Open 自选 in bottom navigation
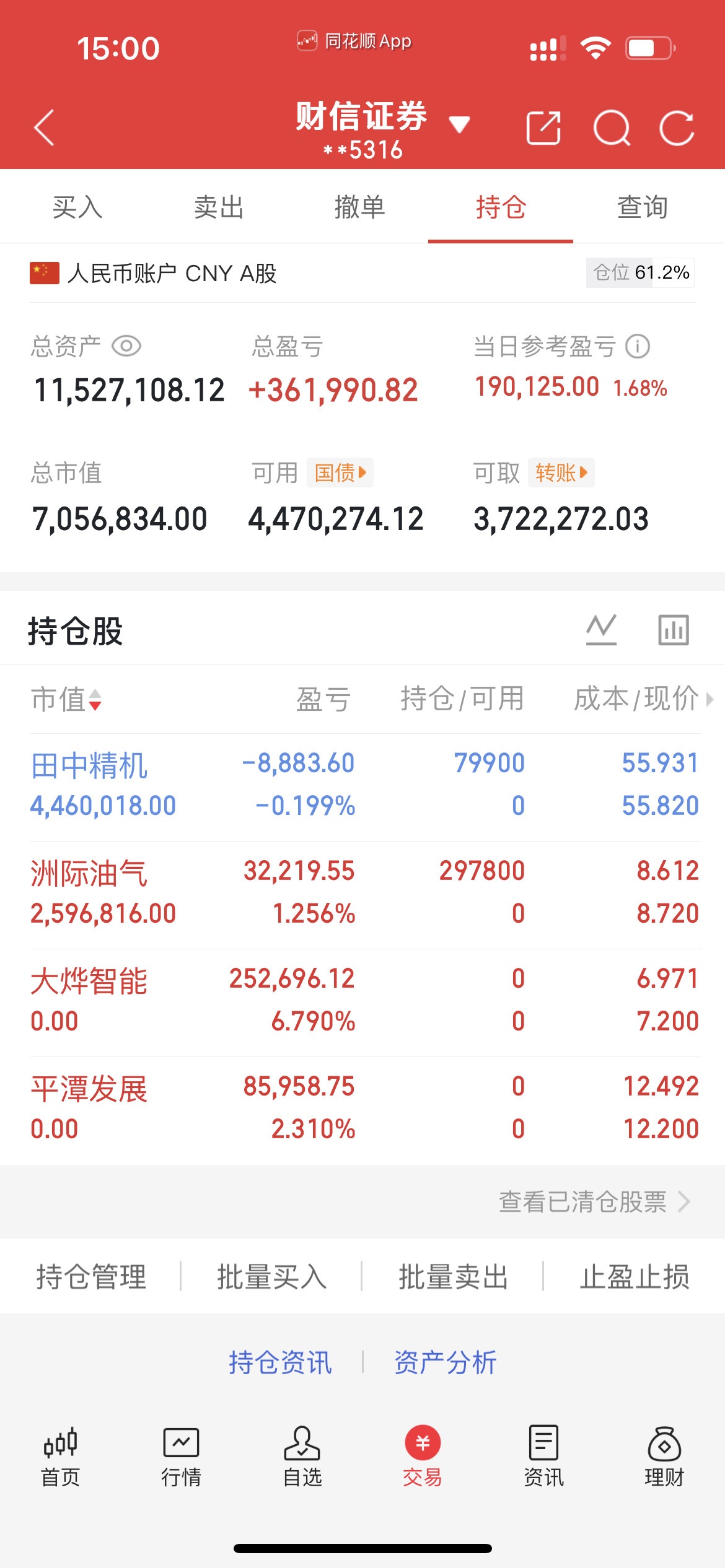 pos(302,1457)
